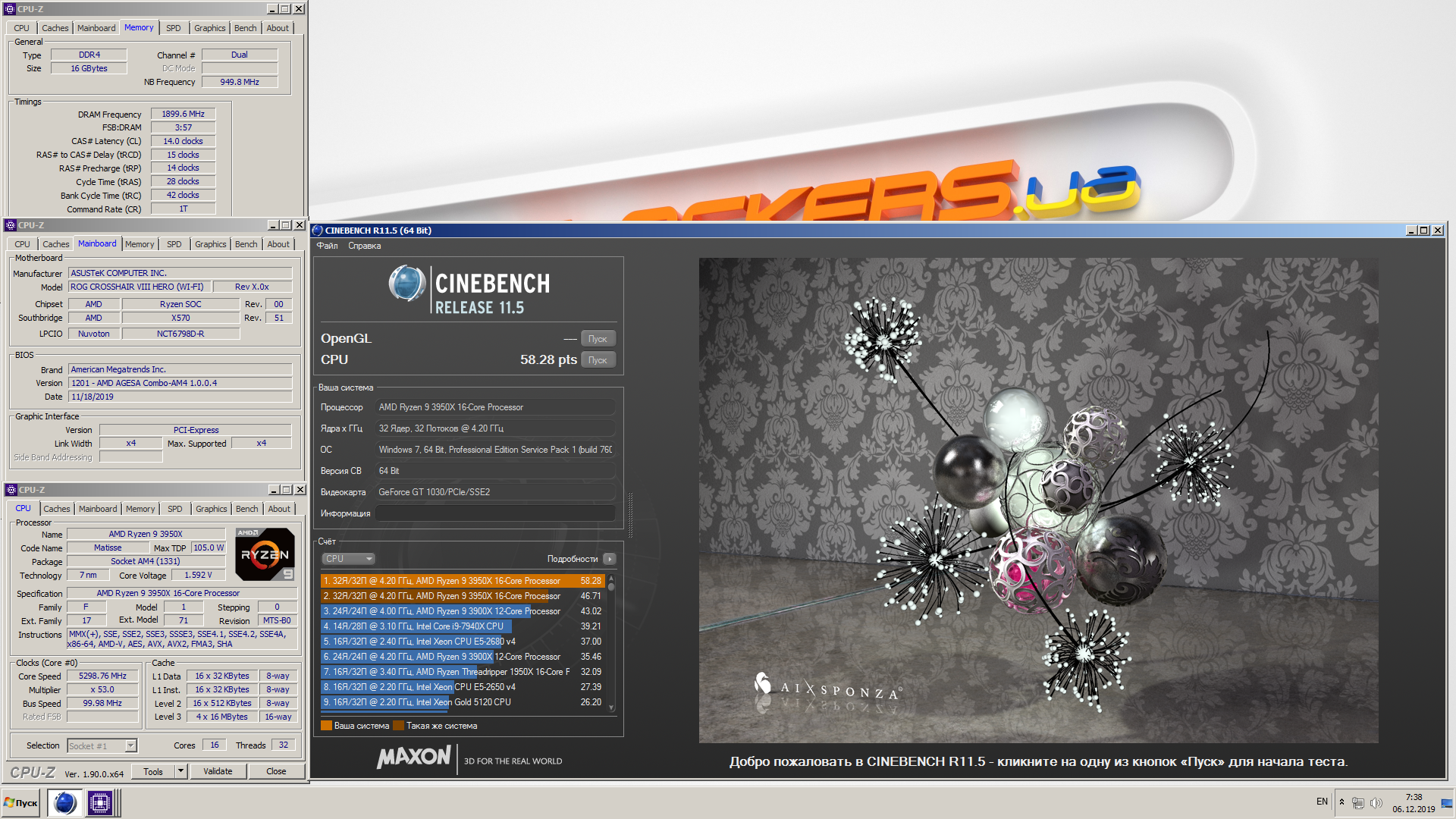This screenshot has width=1456, height=819.
Task: Click the Cinebench globe logo above Release 11.5
Action: tap(407, 283)
